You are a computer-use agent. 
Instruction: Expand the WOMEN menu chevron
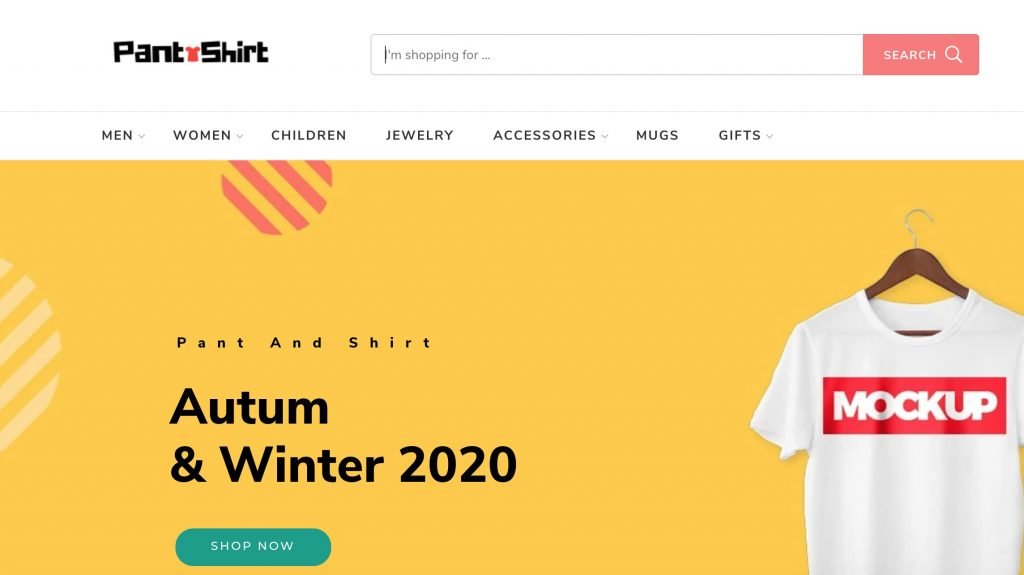(x=240, y=136)
